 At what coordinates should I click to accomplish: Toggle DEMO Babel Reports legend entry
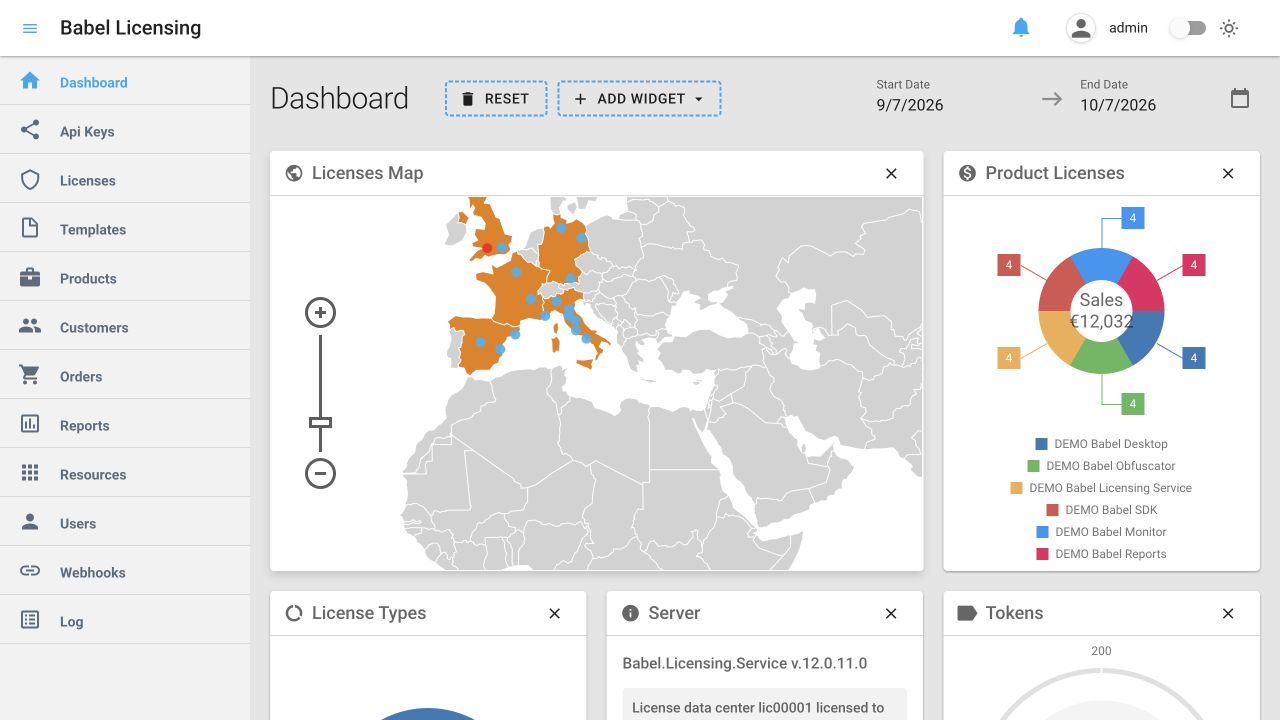pos(1102,554)
